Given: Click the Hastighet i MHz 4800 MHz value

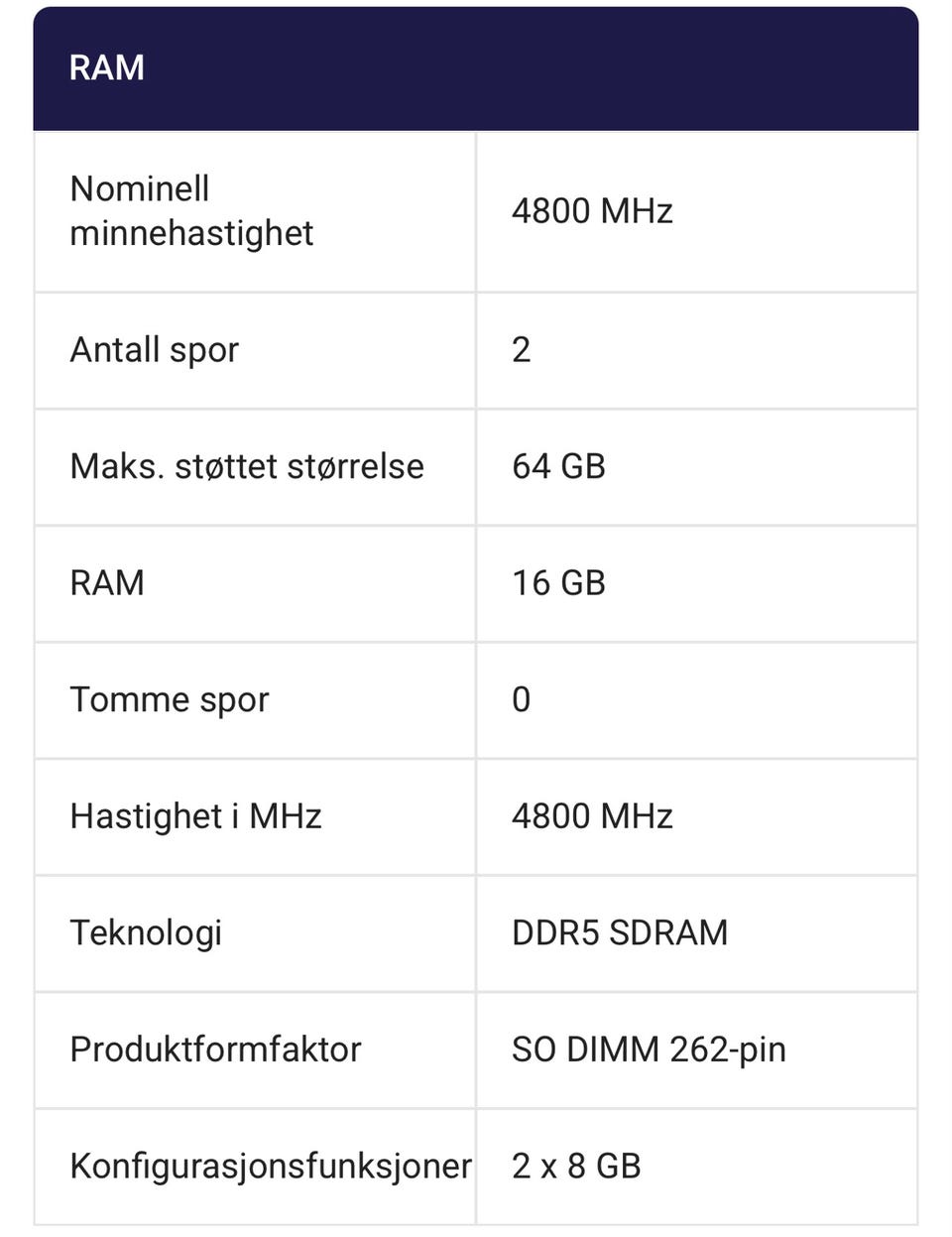Looking at the screenshot, I should [592, 816].
